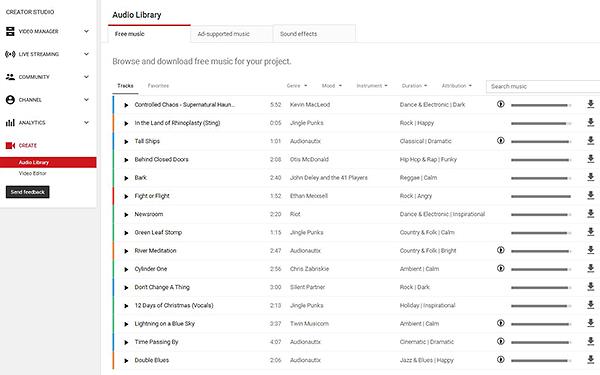This screenshot has height=375, width=600.
Task: Download In the Land of Rhinoplasty track
Action: [590, 122]
